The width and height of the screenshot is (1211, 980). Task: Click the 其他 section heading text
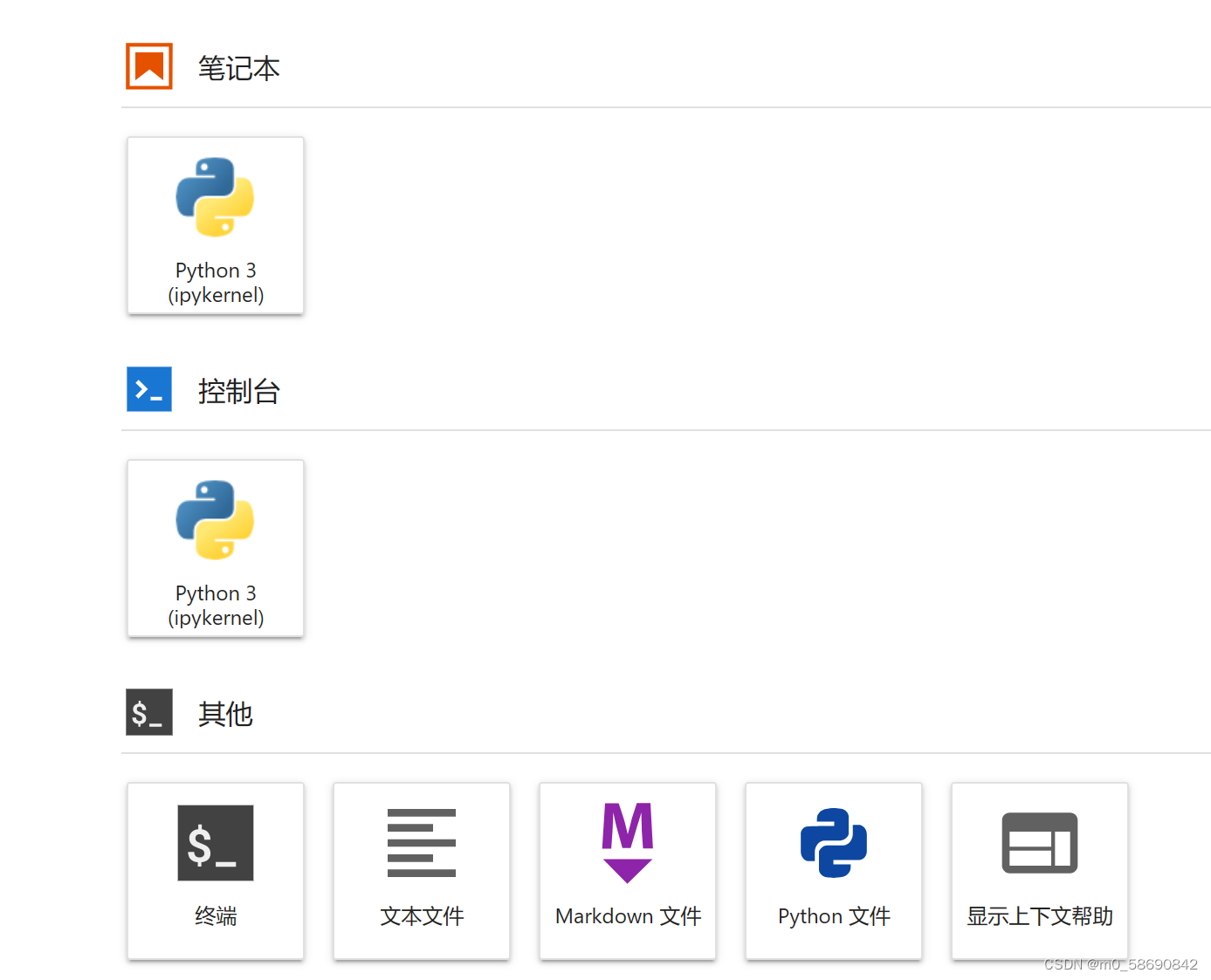pyautogui.click(x=225, y=714)
